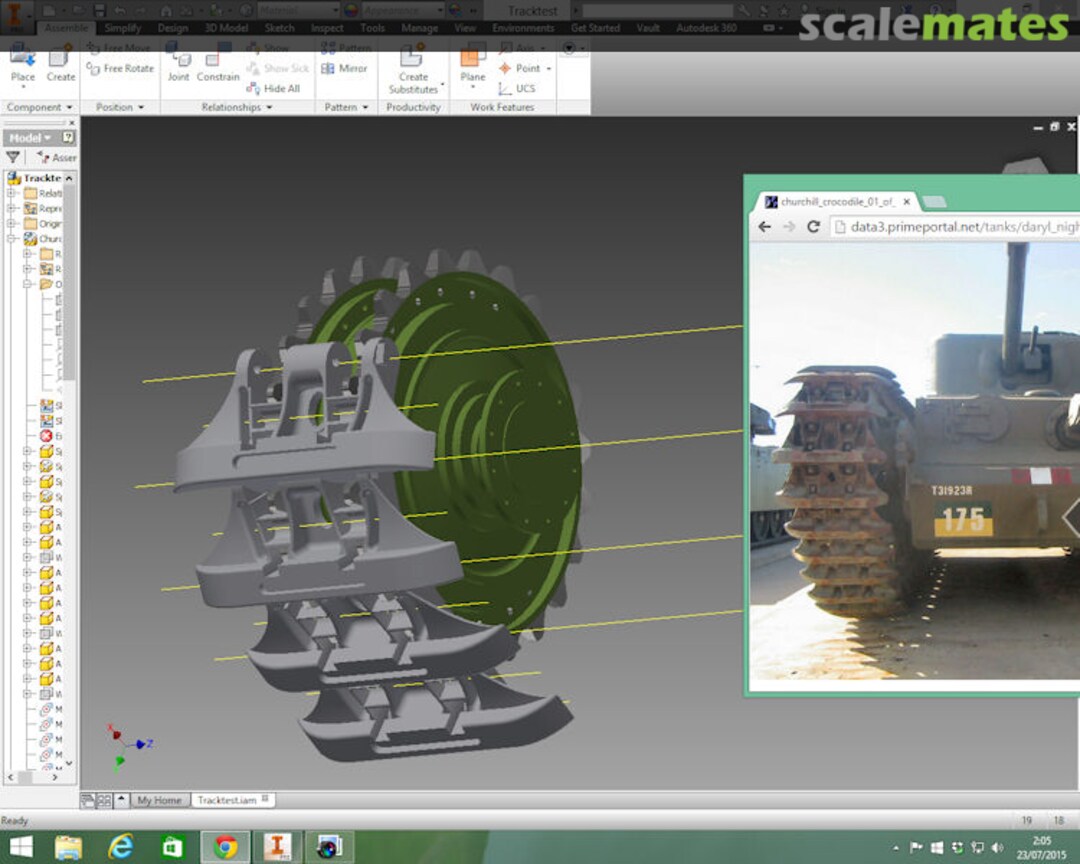The width and height of the screenshot is (1080, 864).
Task: Click the Plane work feature icon
Action: 473,62
